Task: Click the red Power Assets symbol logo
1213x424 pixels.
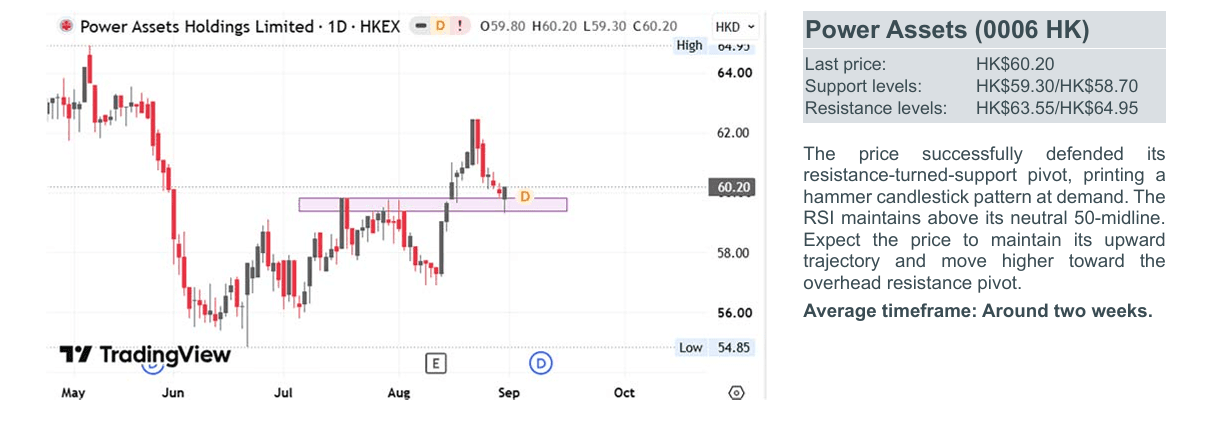Action: [66, 27]
